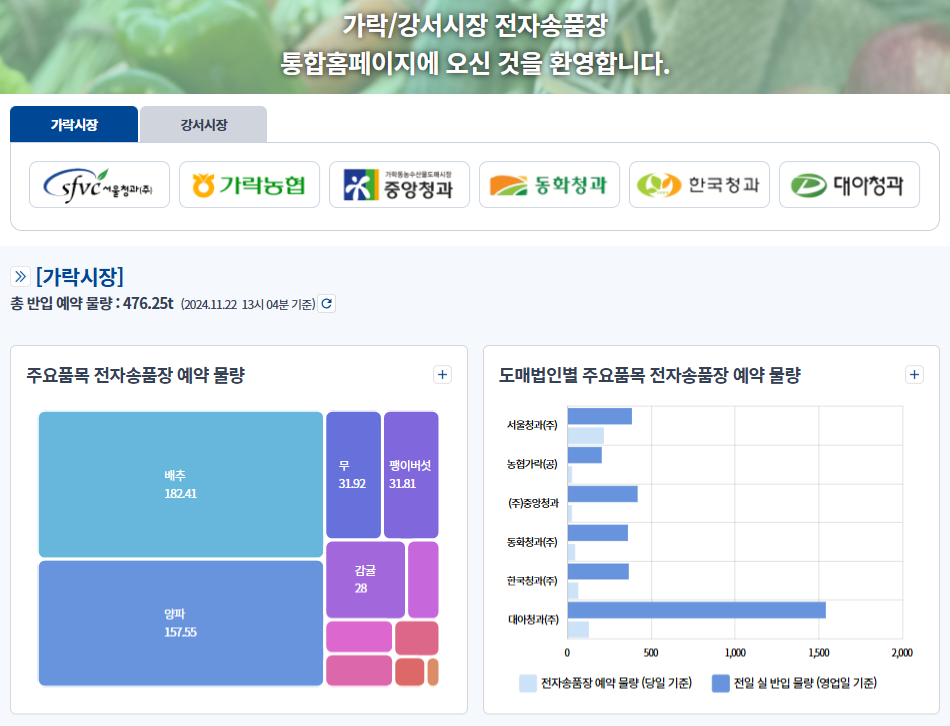This screenshot has height=726, width=950.
Task: Switch to the 가락시장 tab
Action: 74,124
